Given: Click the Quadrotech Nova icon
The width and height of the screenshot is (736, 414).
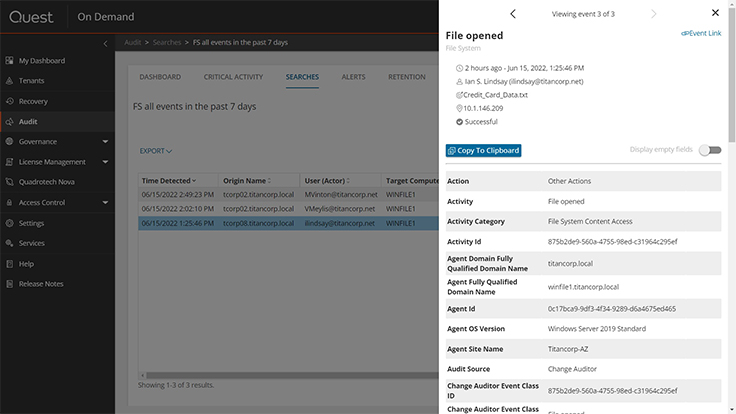Looking at the screenshot, I should pyautogui.click(x=9, y=182).
